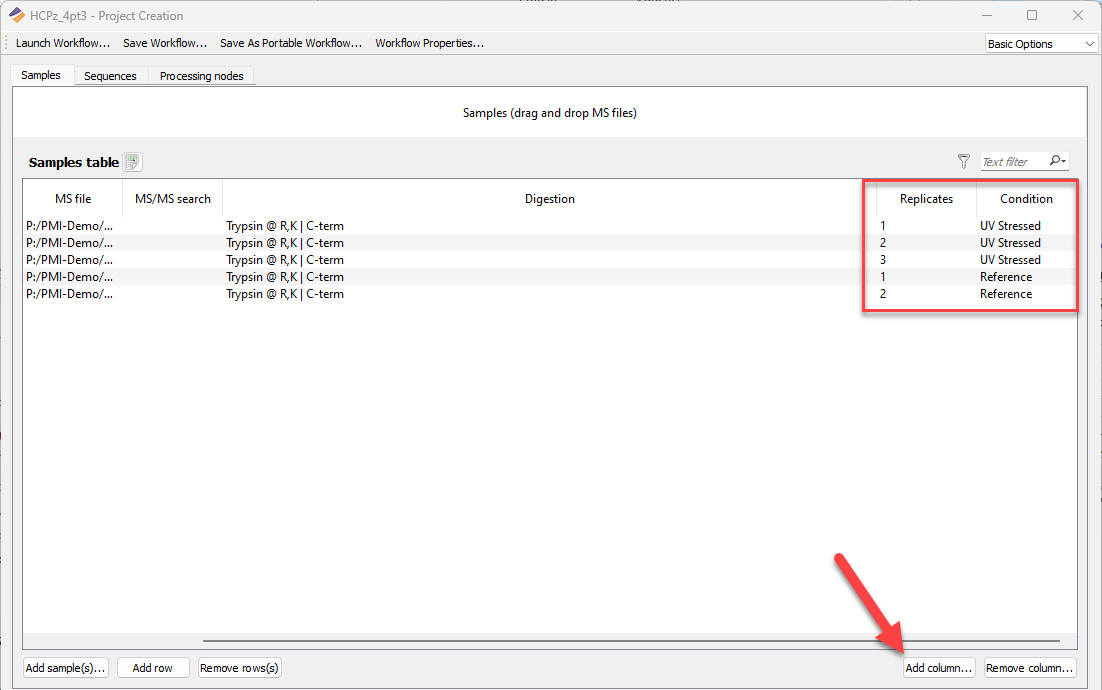Open Workflow Properties
Screen dimensions: 1102x690
pos(429,43)
